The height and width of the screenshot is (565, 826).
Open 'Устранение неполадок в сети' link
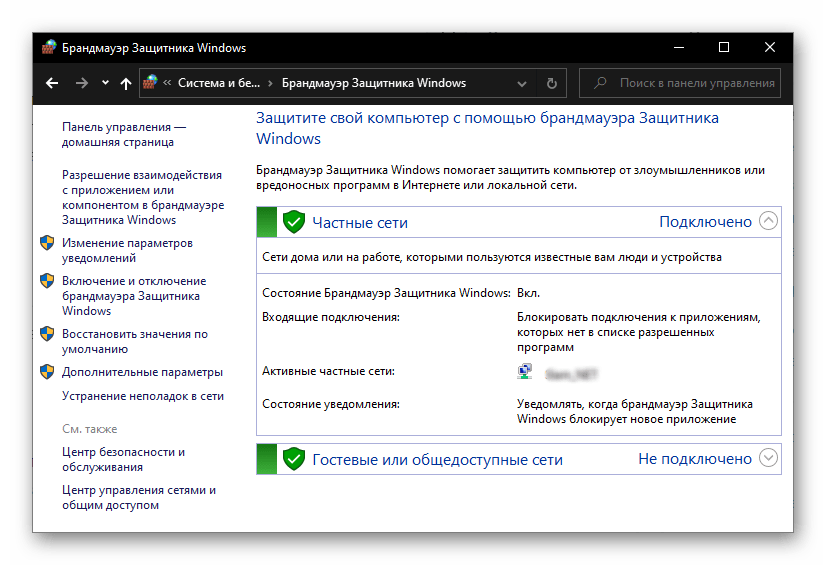(143, 395)
